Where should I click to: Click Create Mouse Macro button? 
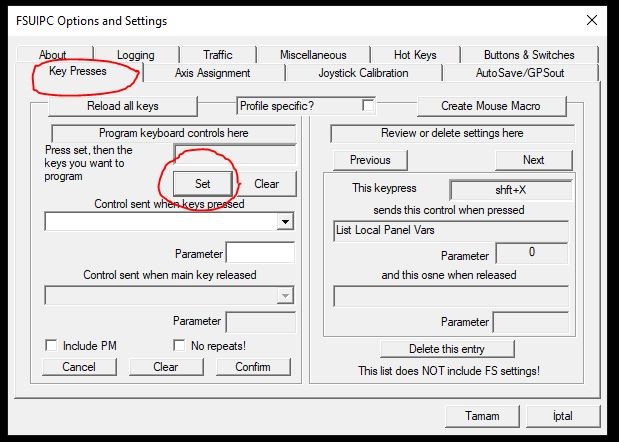[491, 106]
